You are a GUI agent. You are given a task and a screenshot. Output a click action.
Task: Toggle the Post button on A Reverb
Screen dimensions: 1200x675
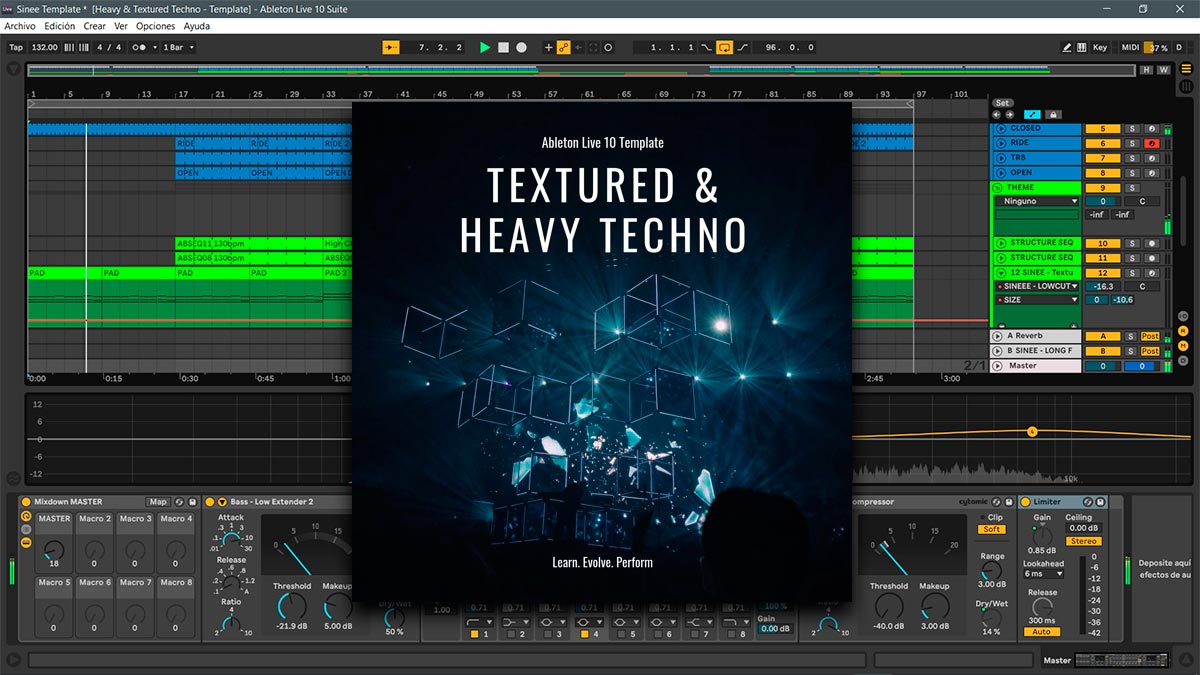(x=1150, y=336)
